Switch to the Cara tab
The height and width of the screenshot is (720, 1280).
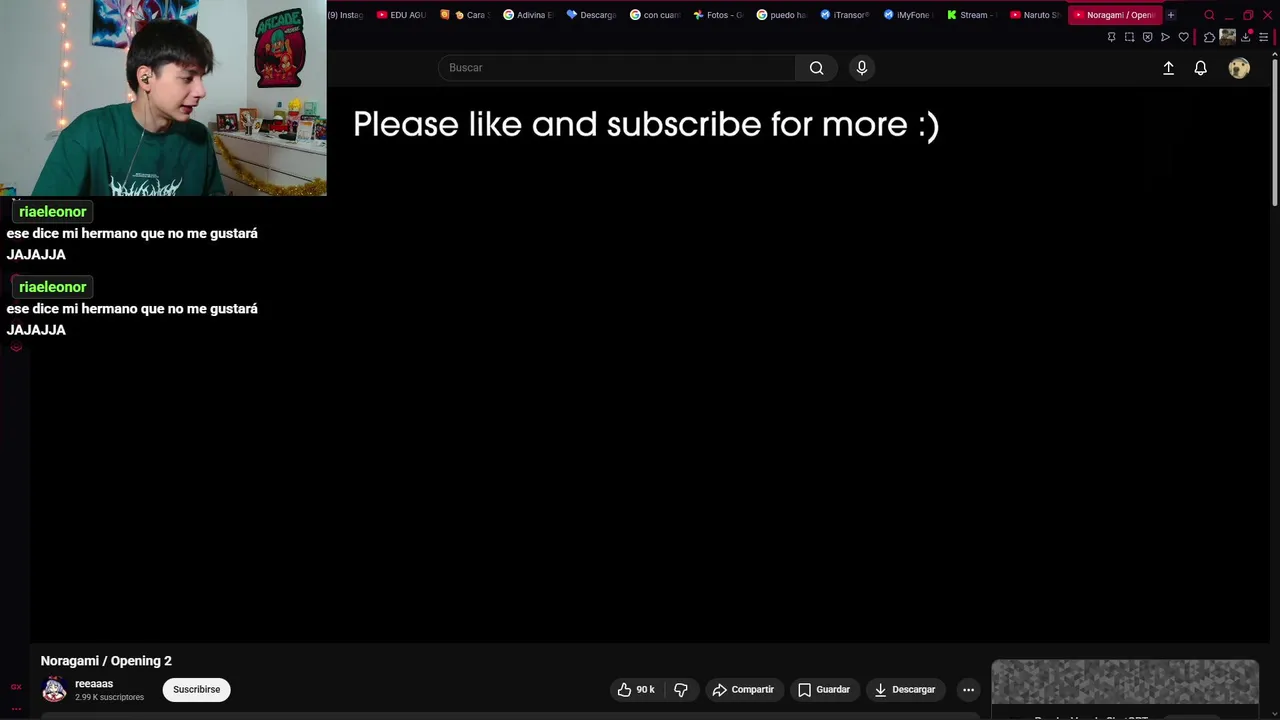(464, 15)
